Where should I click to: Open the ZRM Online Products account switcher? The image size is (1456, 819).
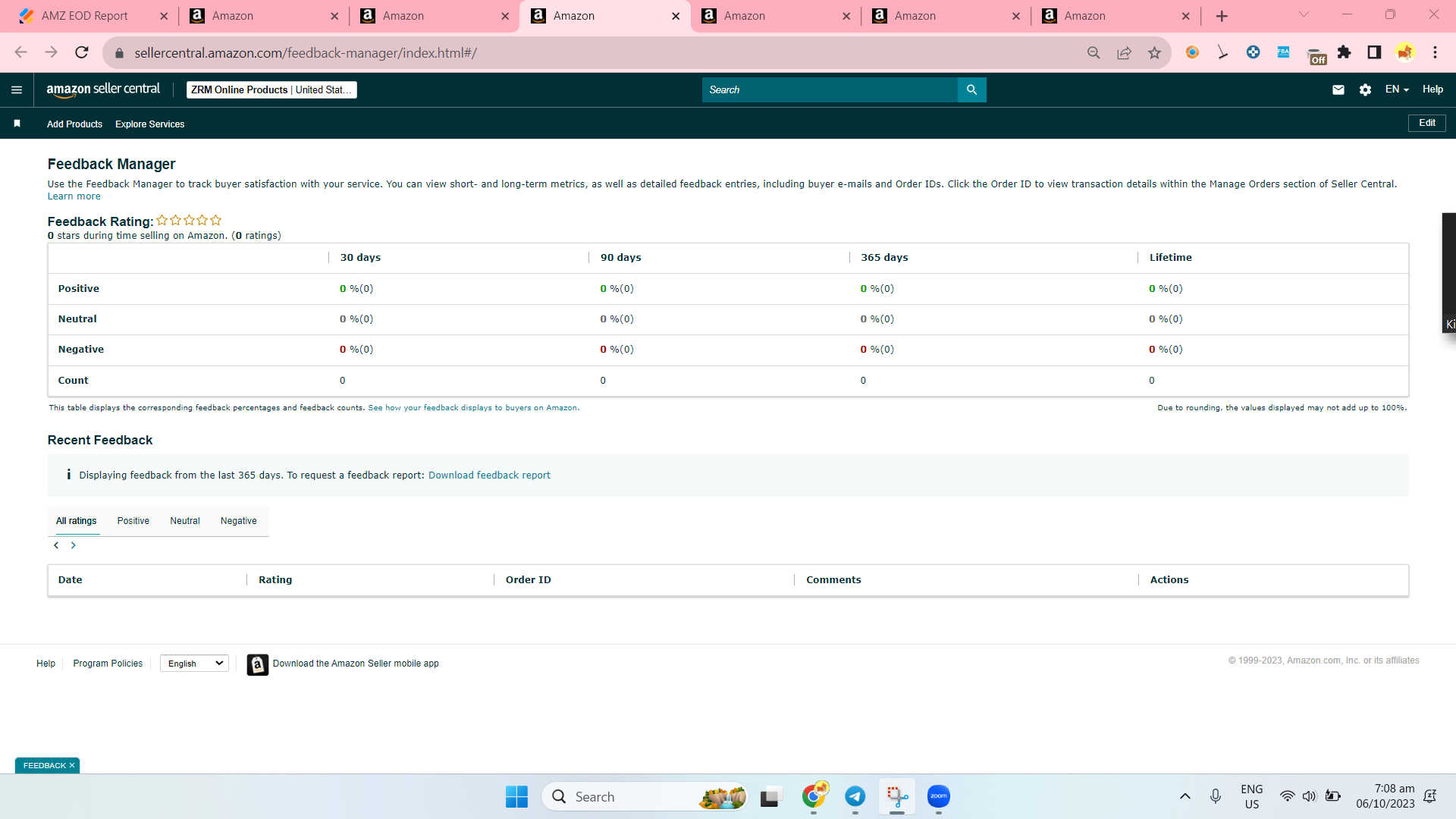271,89
